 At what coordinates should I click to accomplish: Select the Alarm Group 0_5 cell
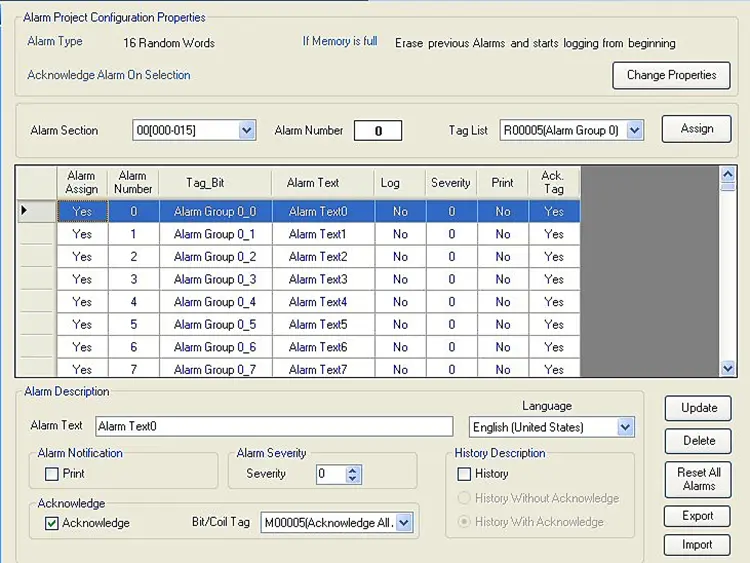(215, 324)
